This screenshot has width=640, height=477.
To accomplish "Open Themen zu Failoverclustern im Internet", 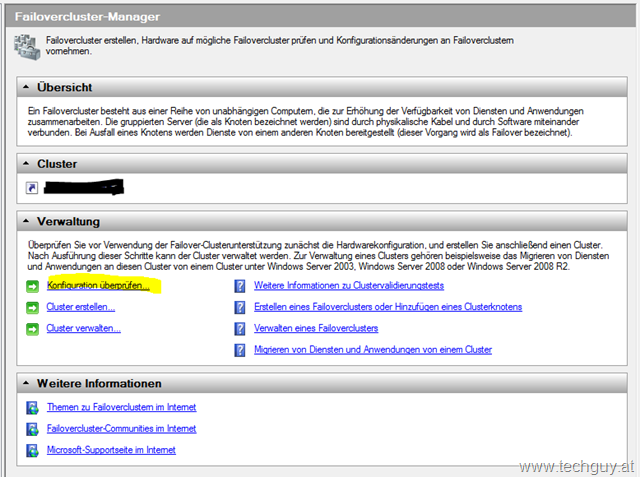I will click(122, 407).
